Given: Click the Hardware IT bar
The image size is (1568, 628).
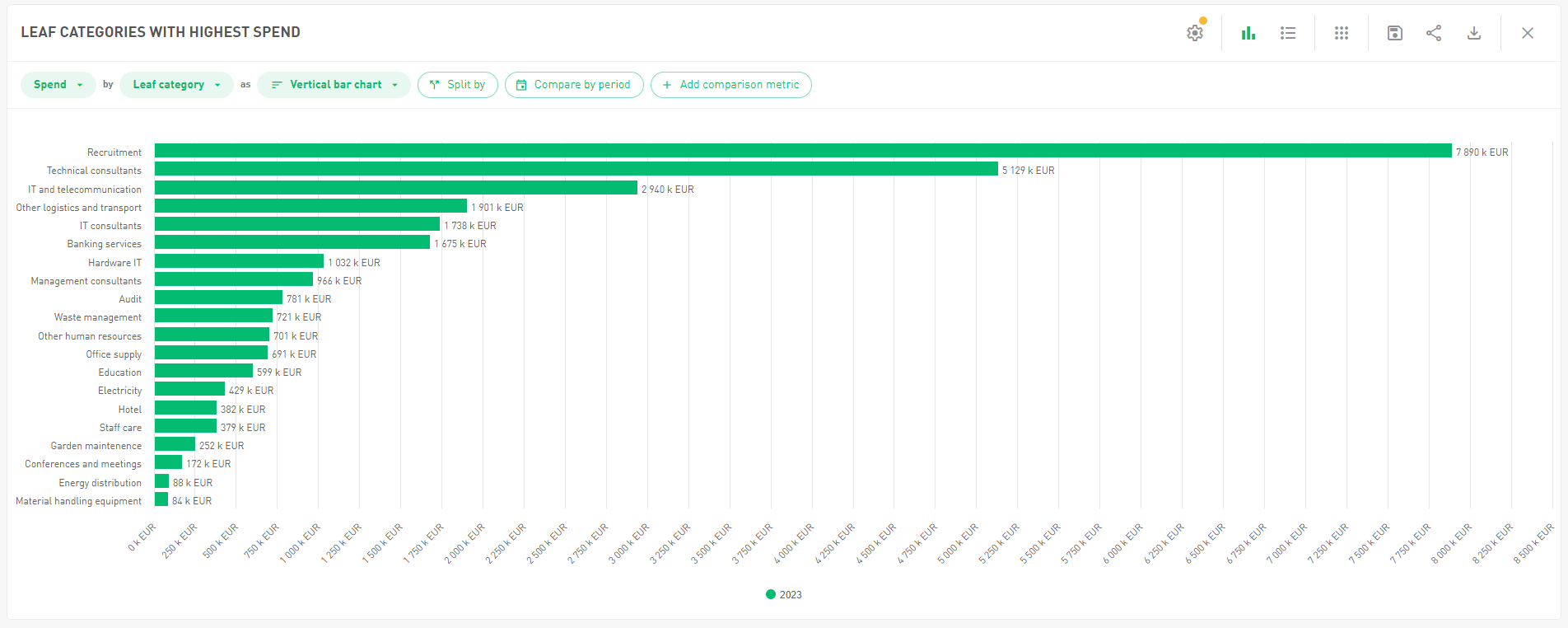Looking at the screenshot, I should coord(239,261).
